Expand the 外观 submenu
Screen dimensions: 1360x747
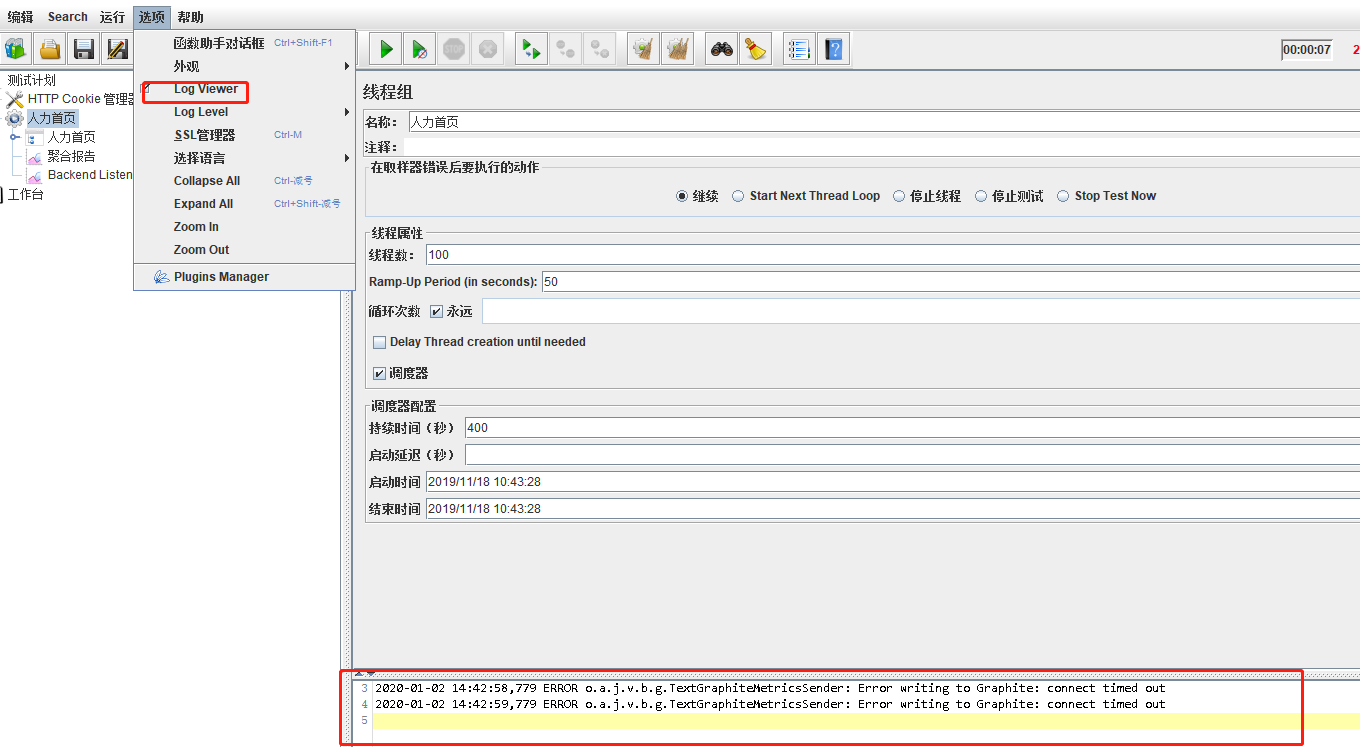pyautogui.click(x=244, y=66)
